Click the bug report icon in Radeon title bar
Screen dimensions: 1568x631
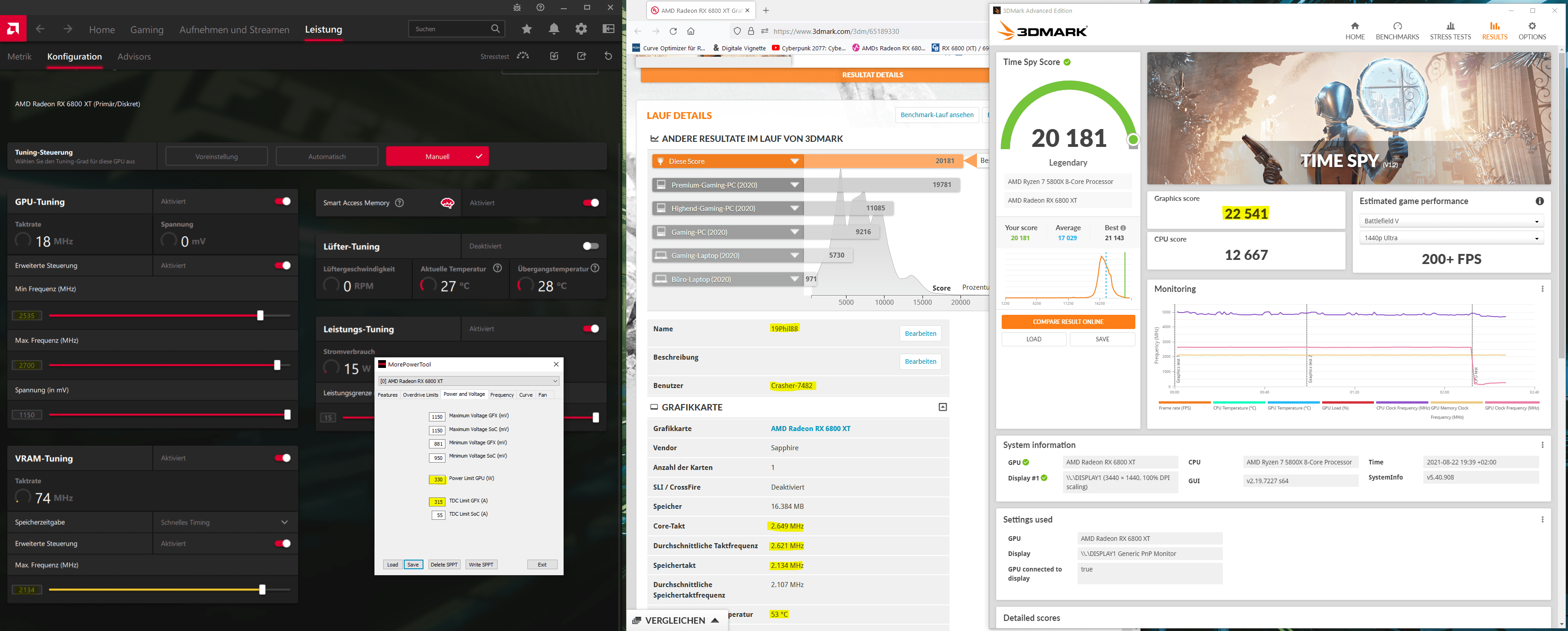click(x=517, y=7)
